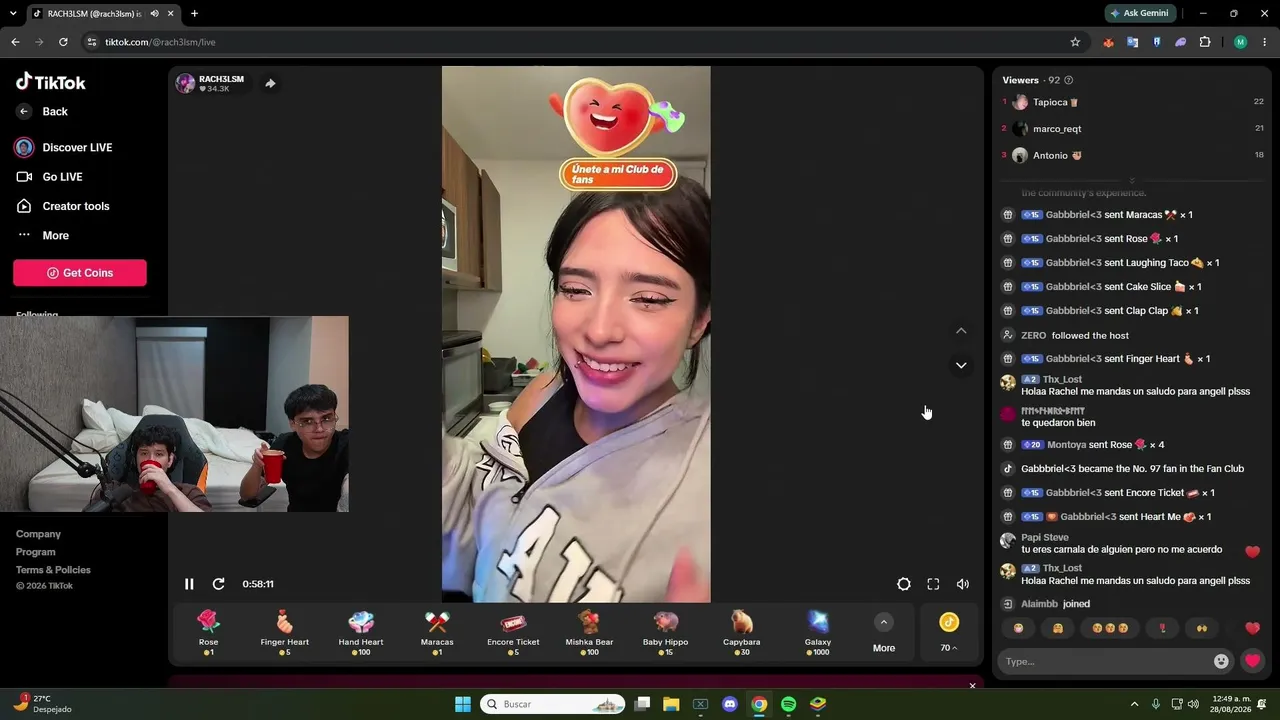The width and height of the screenshot is (1280, 720).
Task: Send a Rose gift
Action: [x=208, y=633]
